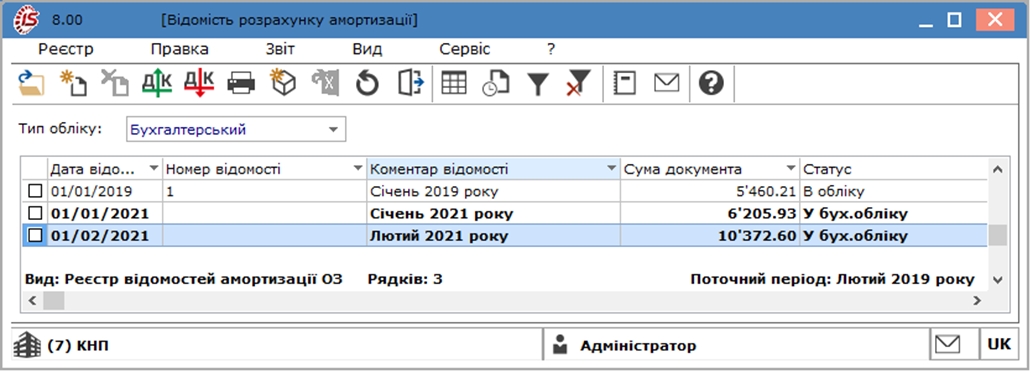This screenshot has width=1033, height=374.
Task: Click the printer icon
Action: (x=241, y=84)
